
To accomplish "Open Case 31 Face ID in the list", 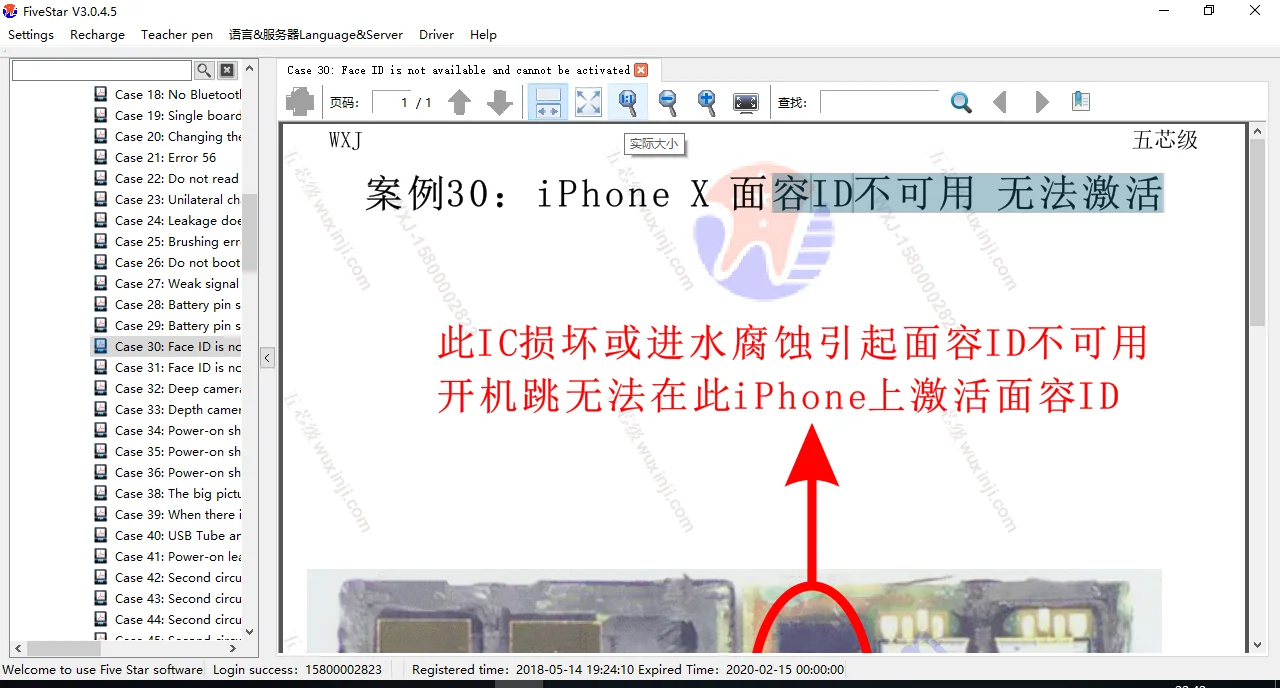I will (x=177, y=367).
